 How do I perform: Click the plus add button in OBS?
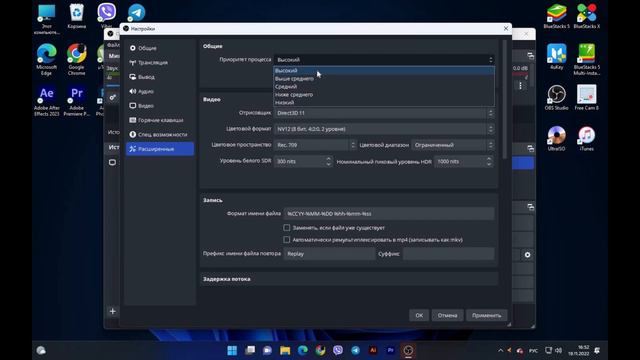pyautogui.click(x=113, y=311)
